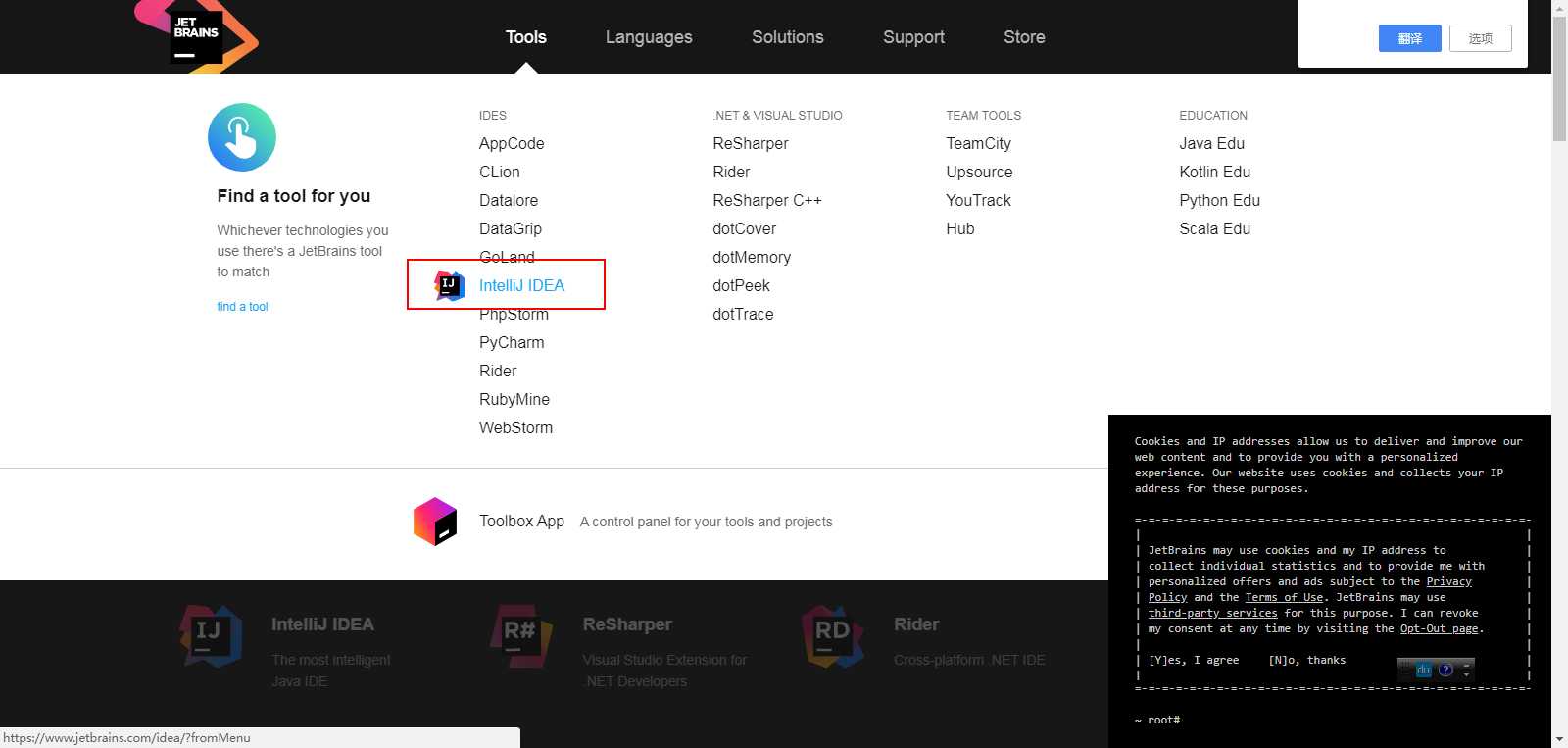
Task: Open the Kotlin Edu link
Action: [1214, 172]
